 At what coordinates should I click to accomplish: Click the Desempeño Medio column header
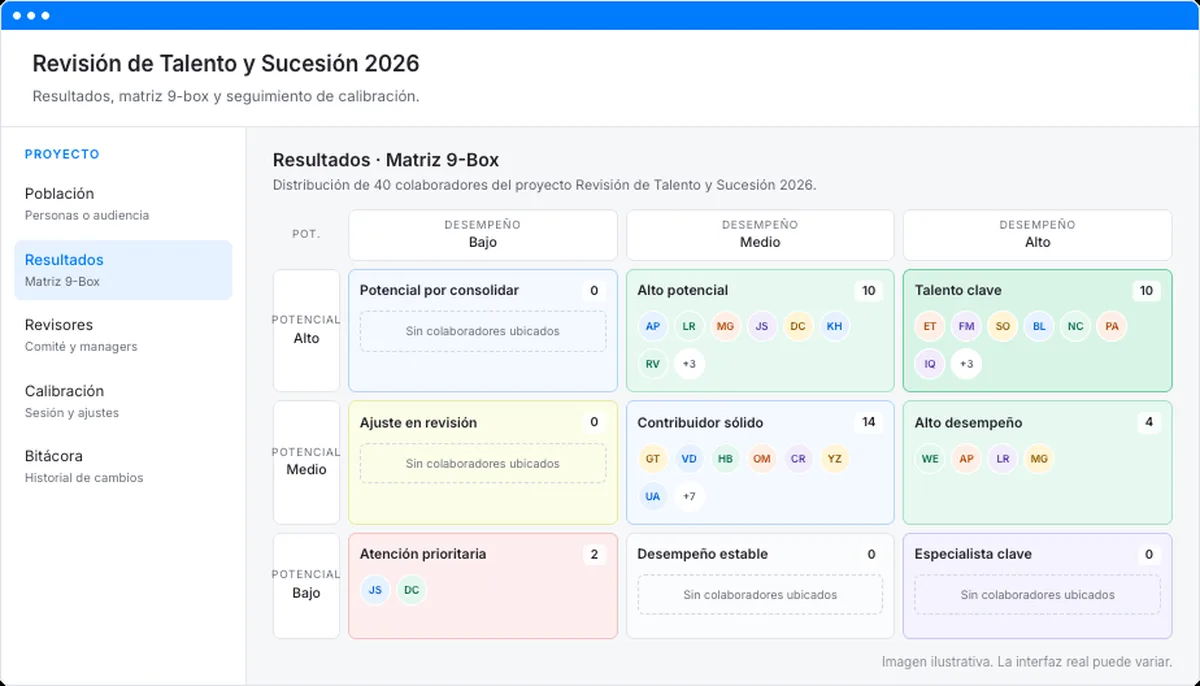tap(760, 234)
